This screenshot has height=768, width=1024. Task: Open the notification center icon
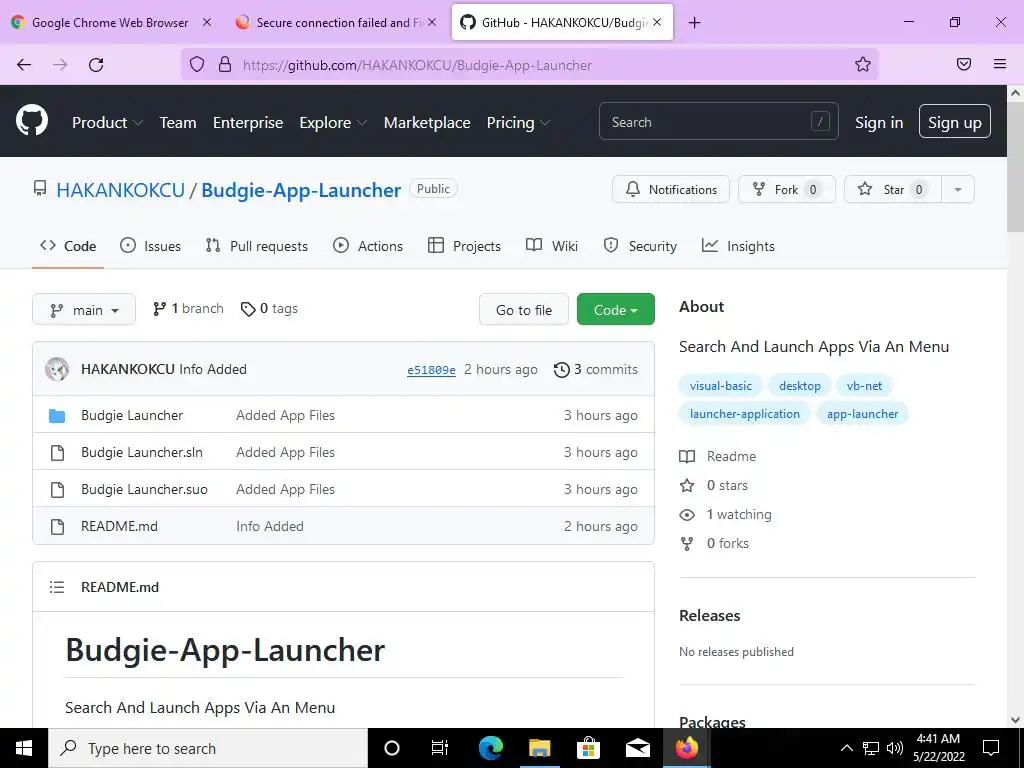(991, 748)
